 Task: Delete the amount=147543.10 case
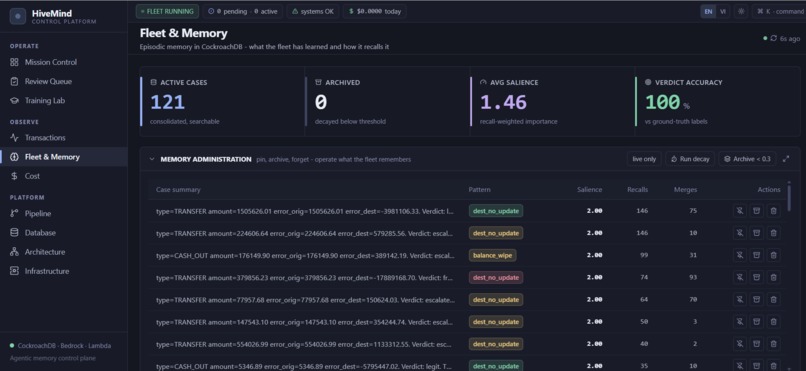[x=773, y=321]
